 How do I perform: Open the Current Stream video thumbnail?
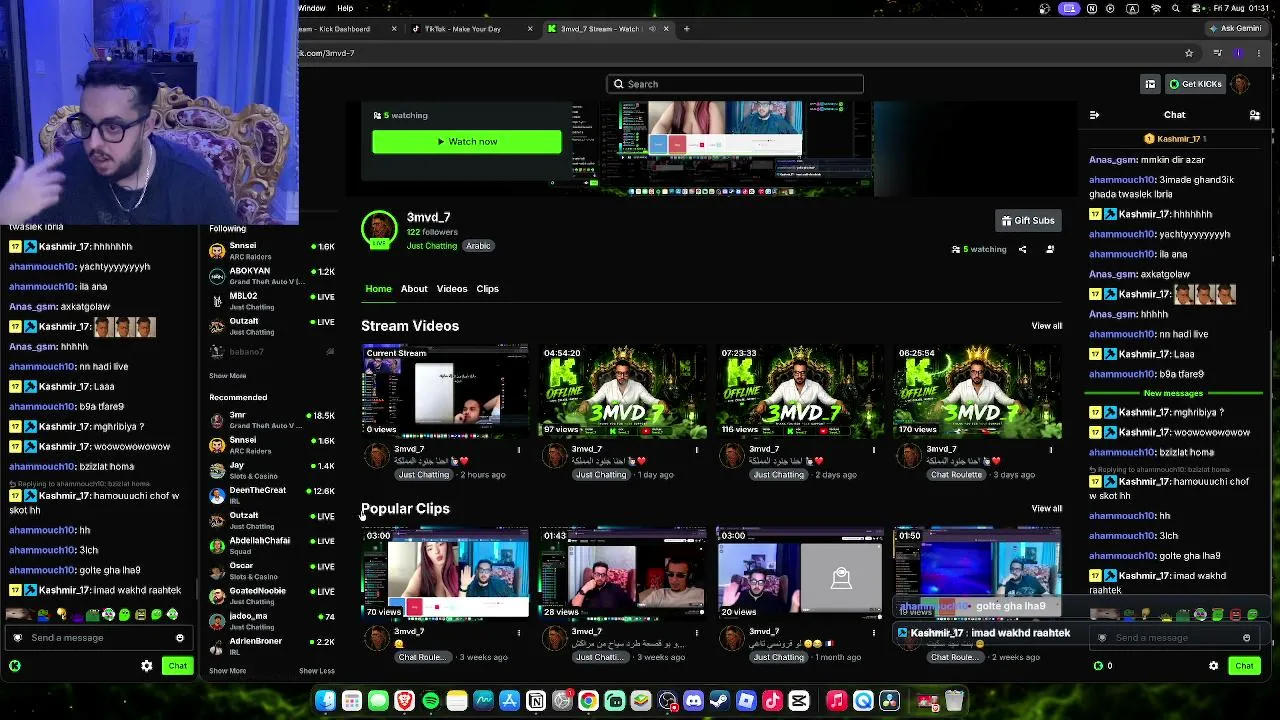tap(445, 392)
